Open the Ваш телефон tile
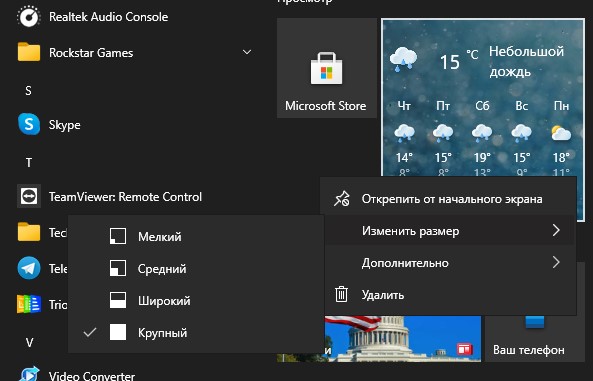Image resolution: width=593 pixels, height=381 pixels. pyautogui.click(x=535, y=339)
